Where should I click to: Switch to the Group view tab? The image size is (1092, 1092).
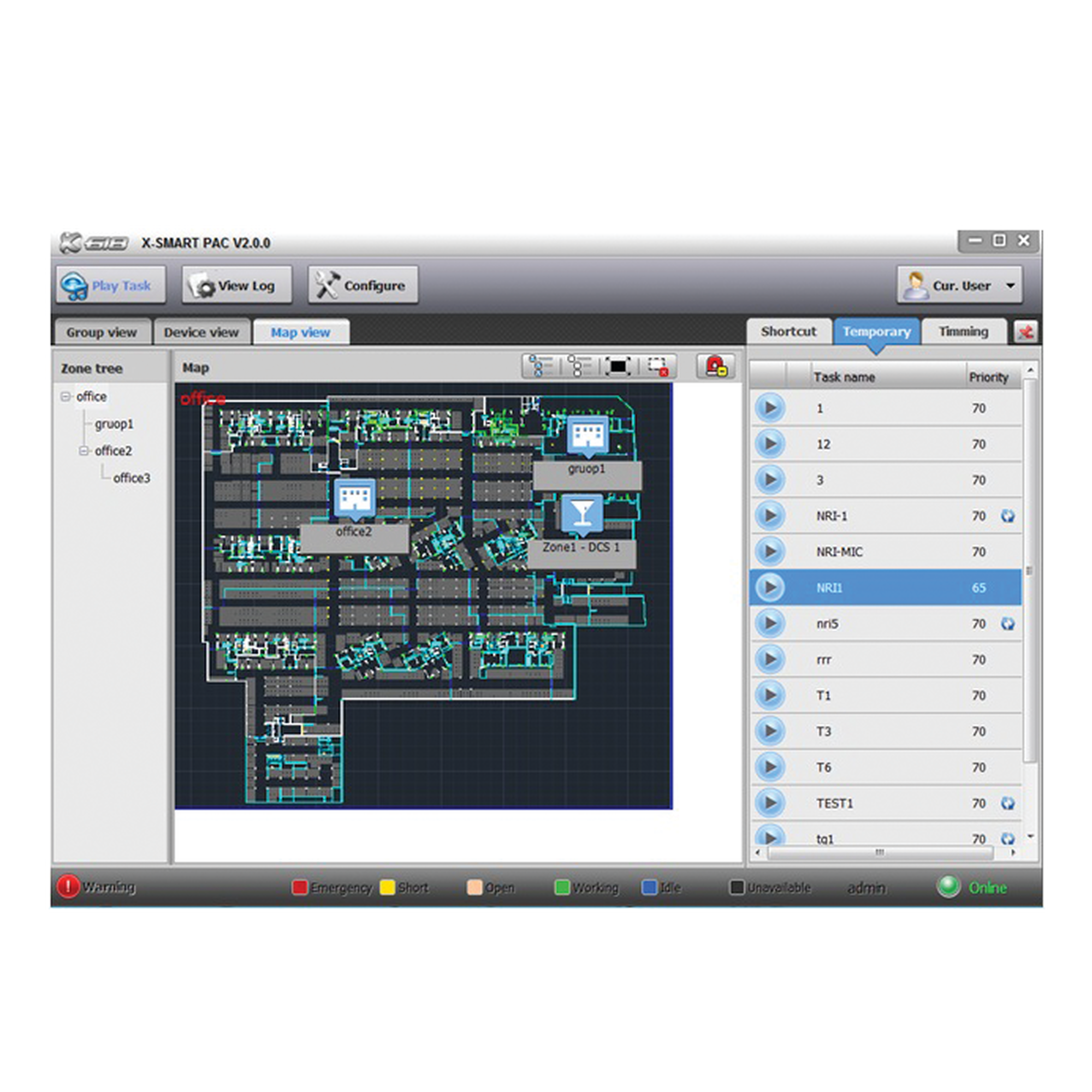103,333
